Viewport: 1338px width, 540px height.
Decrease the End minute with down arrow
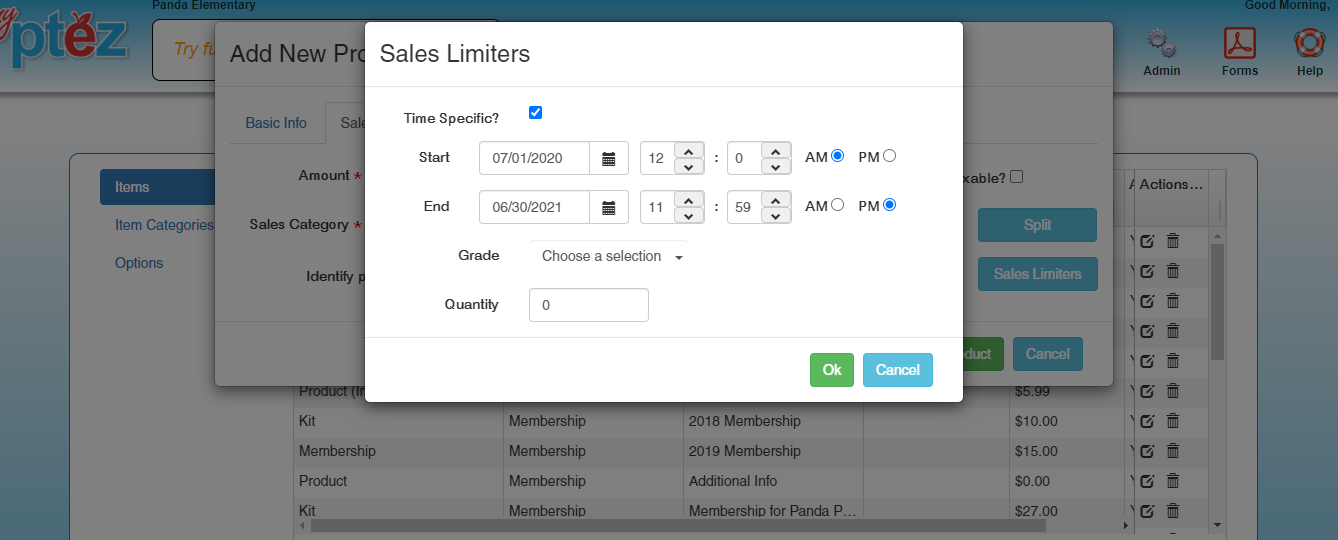point(776,215)
